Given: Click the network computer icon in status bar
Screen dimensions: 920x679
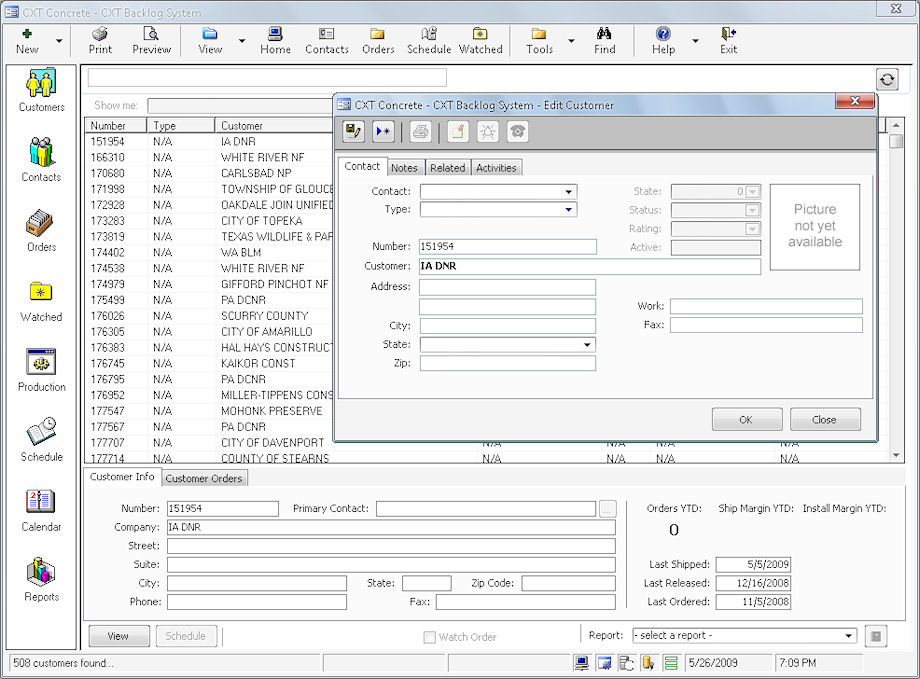Looking at the screenshot, I should pyautogui.click(x=581, y=663).
